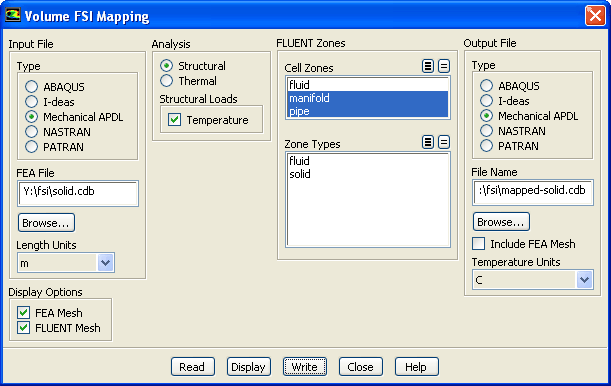This screenshot has height=386, width=611.
Task: Select all Cell Zones icon
Action: point(428,66)
